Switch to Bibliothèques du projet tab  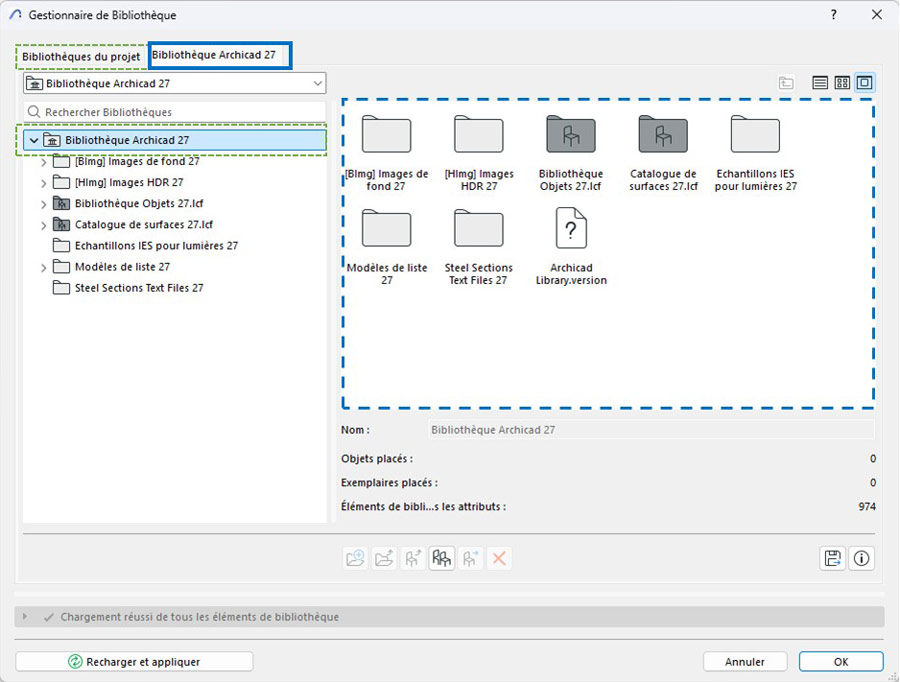point(81,56)
